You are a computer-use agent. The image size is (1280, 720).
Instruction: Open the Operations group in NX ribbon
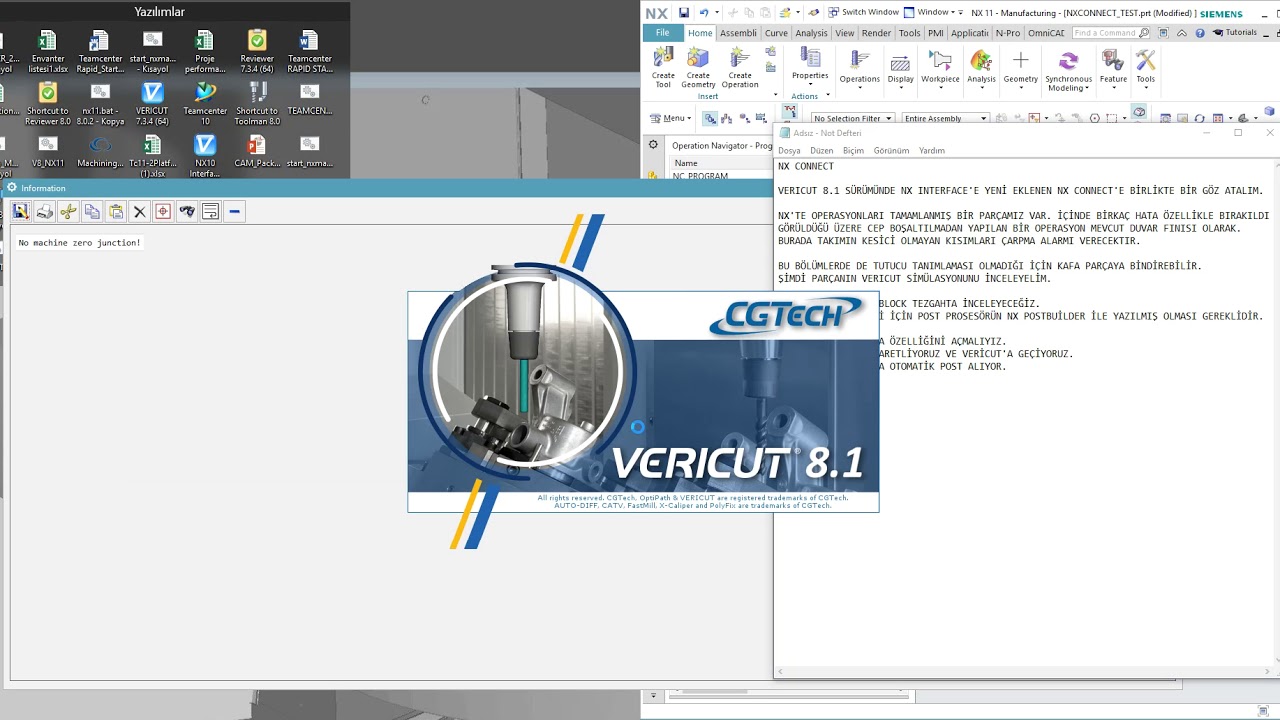coord(860,69)
